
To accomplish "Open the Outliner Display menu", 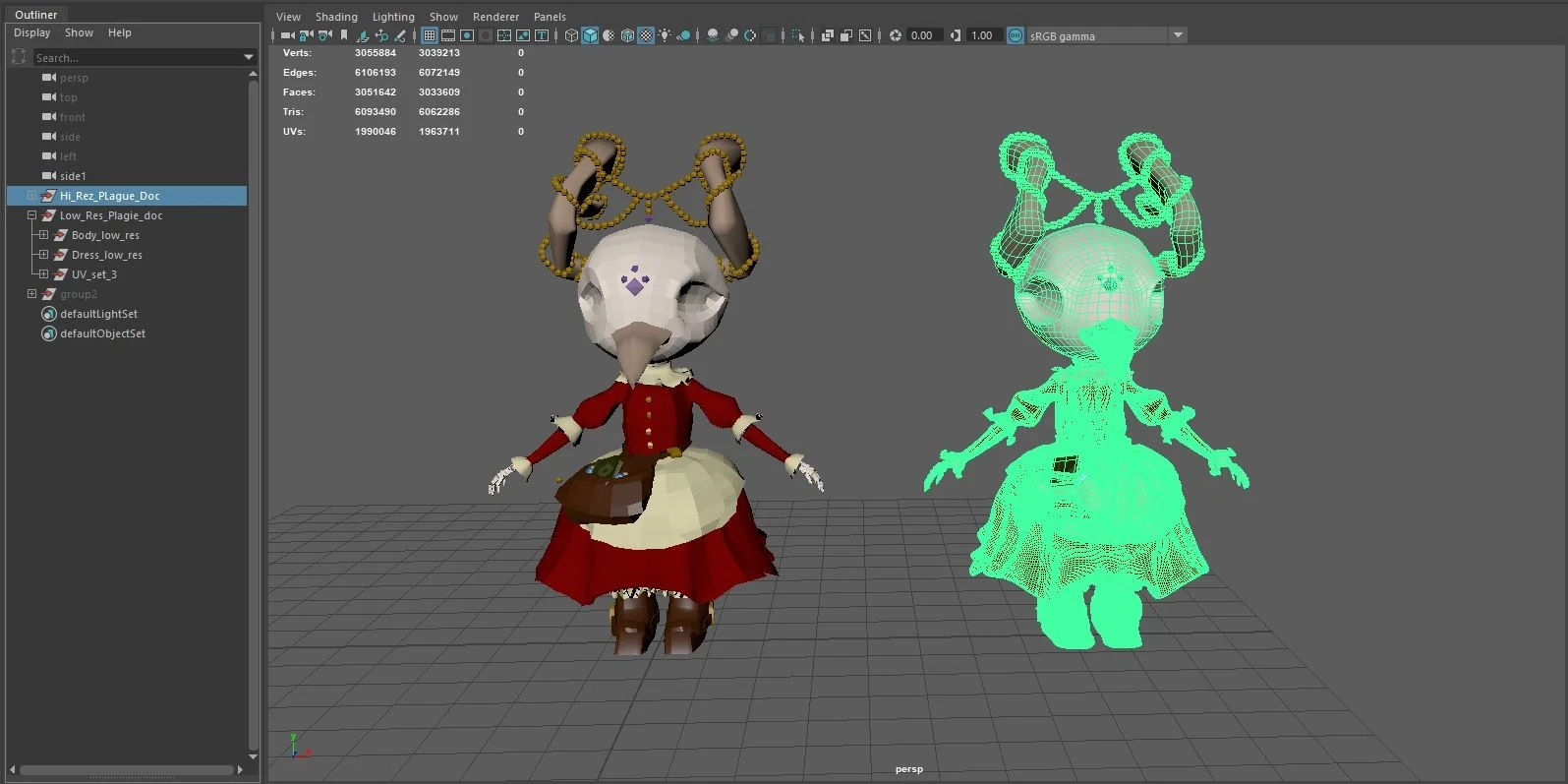I will point(31,32).
